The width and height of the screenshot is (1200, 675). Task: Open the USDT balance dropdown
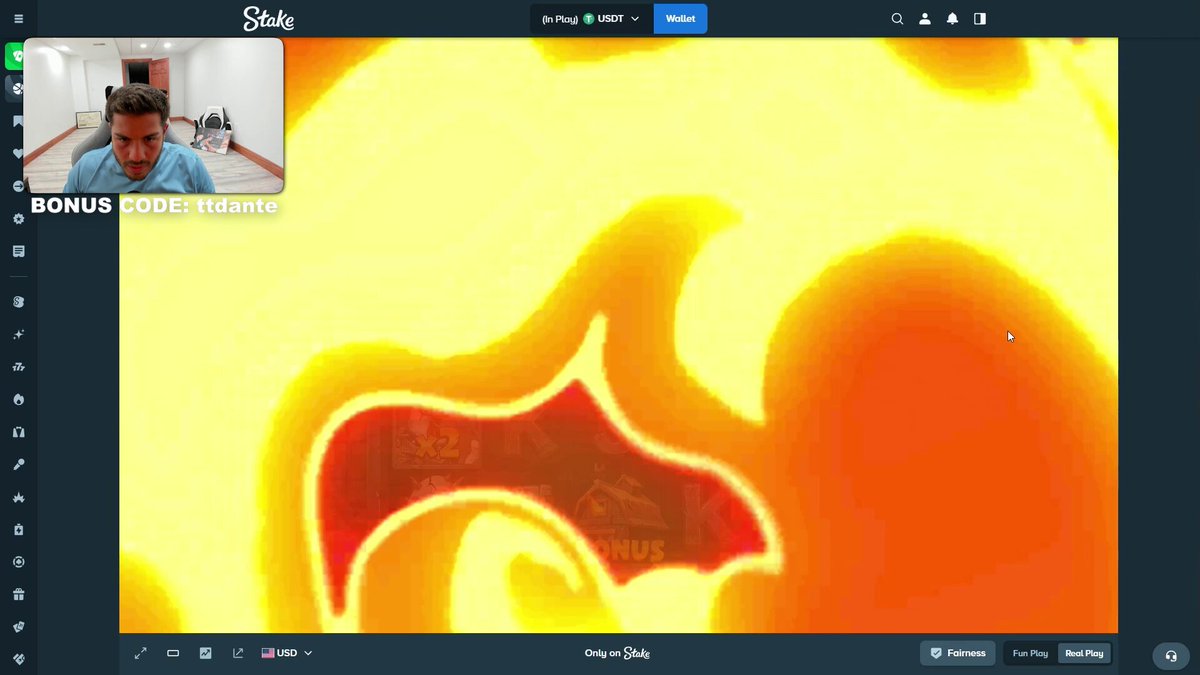point(591,19)
